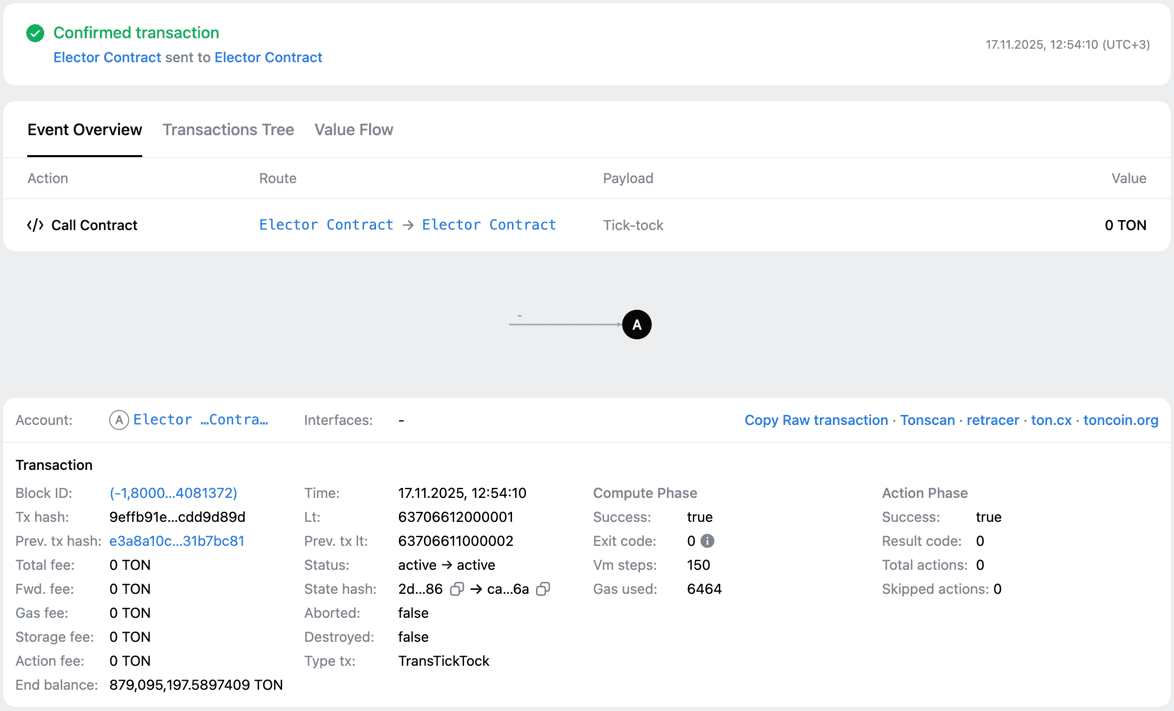Image resolution: width=1174 pixels, height=711 pixels.
Task: Click Type tx value TransTickTock
Action: pos(444,661)
